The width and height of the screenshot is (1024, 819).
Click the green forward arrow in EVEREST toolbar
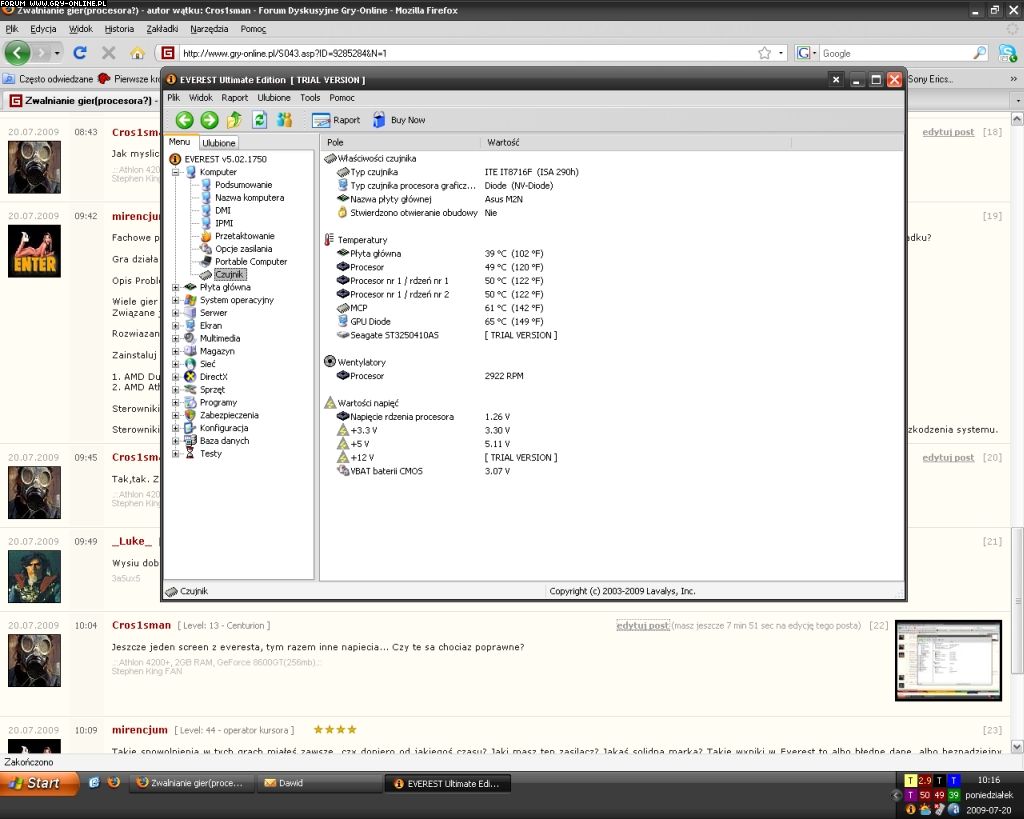point(209,120)
